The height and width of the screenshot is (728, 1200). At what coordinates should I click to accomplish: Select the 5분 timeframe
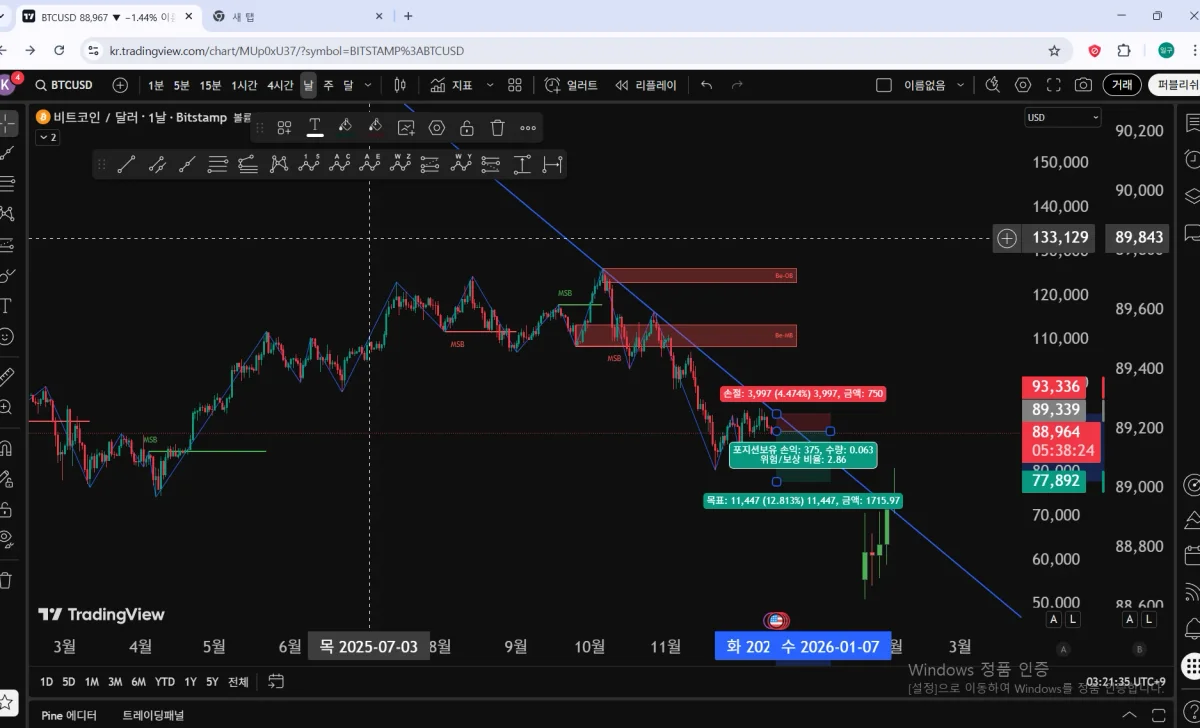(182, 85)
